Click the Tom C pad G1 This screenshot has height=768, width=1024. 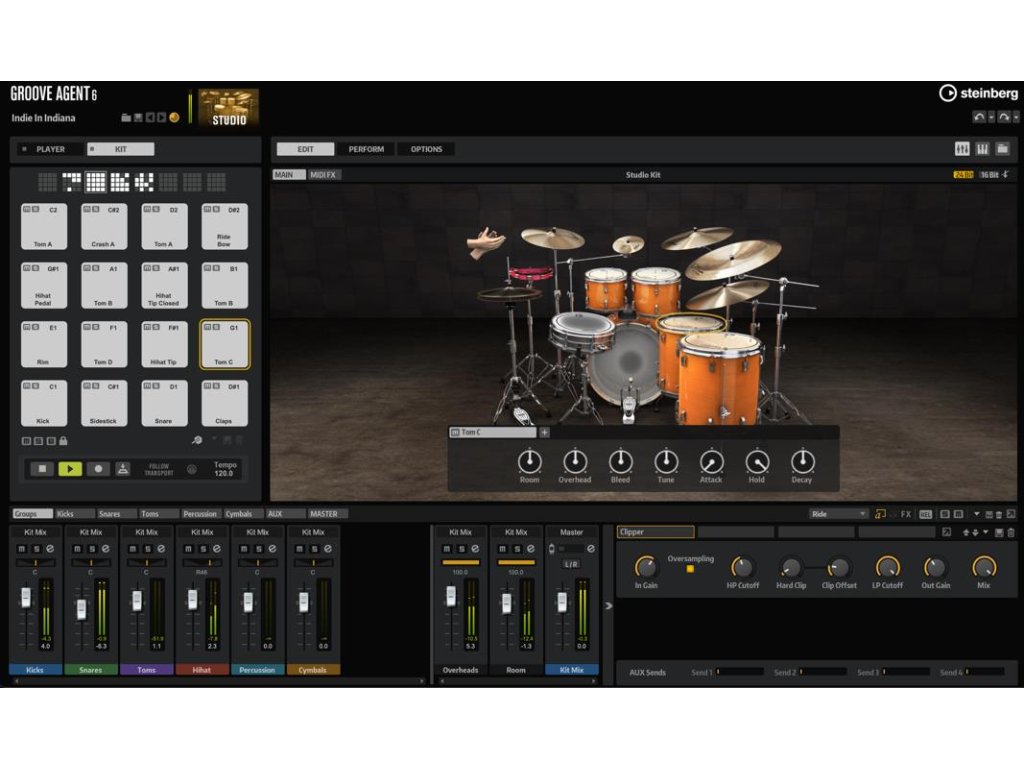pyautogui.click(x=224, y=344)
